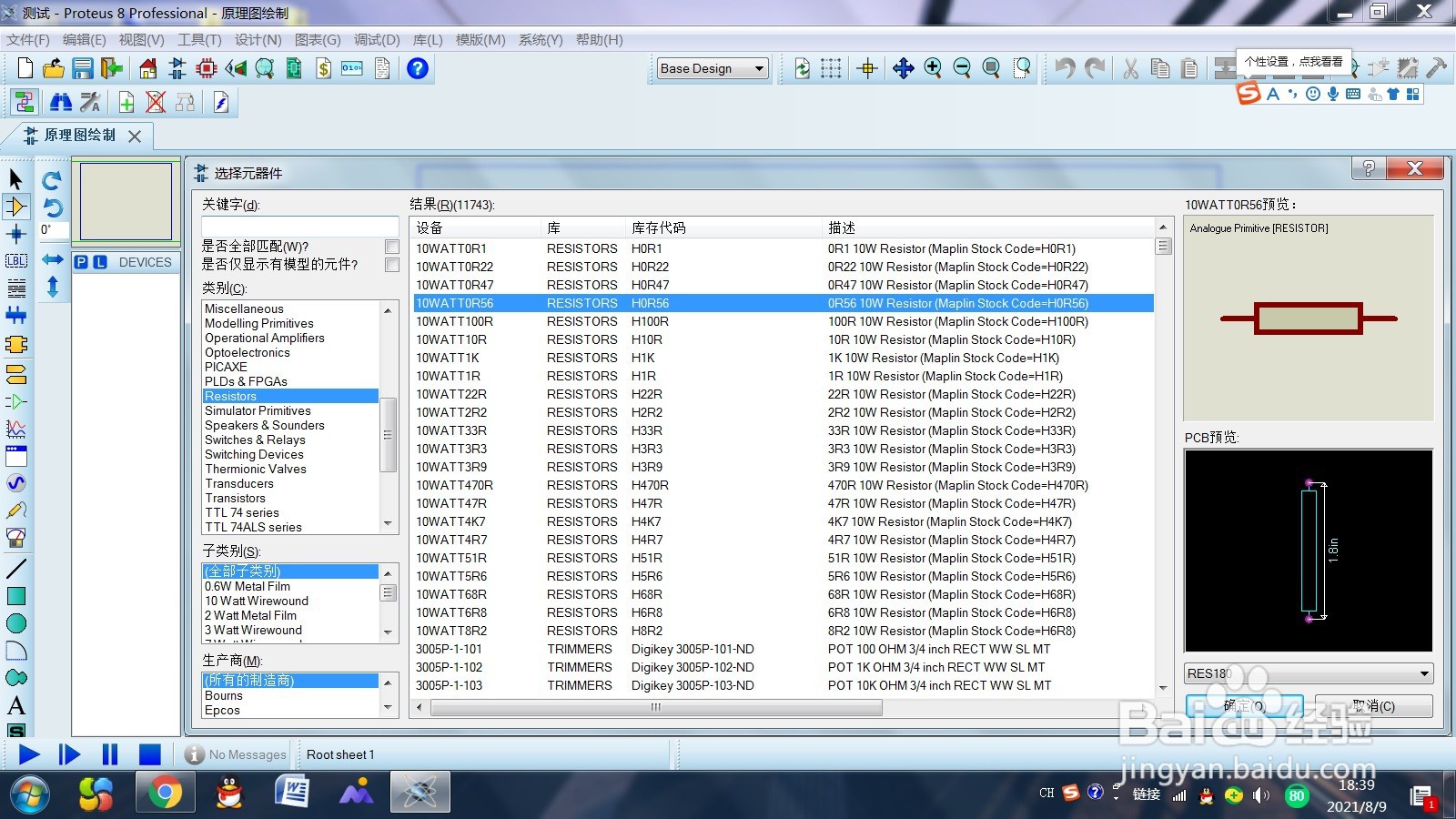Select the wire label mode tool
The image size is (1456, 819).
coord(15,261)
